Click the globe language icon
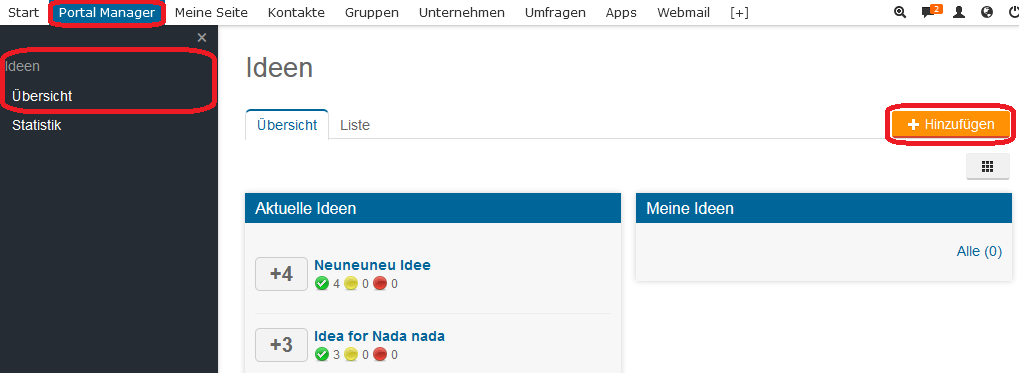The width and height of the screenshot is (1019, 373). point(987,12)
